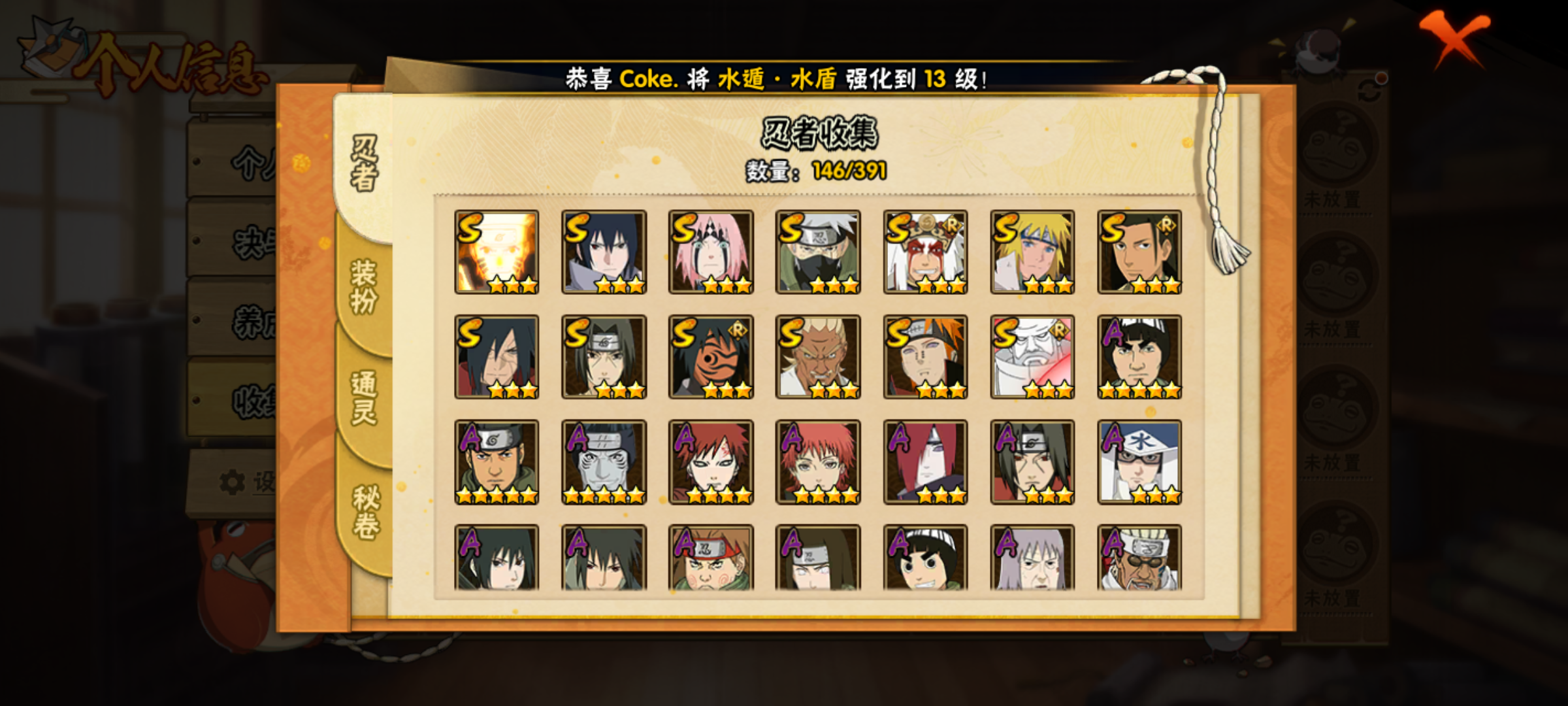The height and width of the screenshot is (706, 1568).
Task: Select Killer Bee A-rank ninja card
Action: coord(1139,558)
